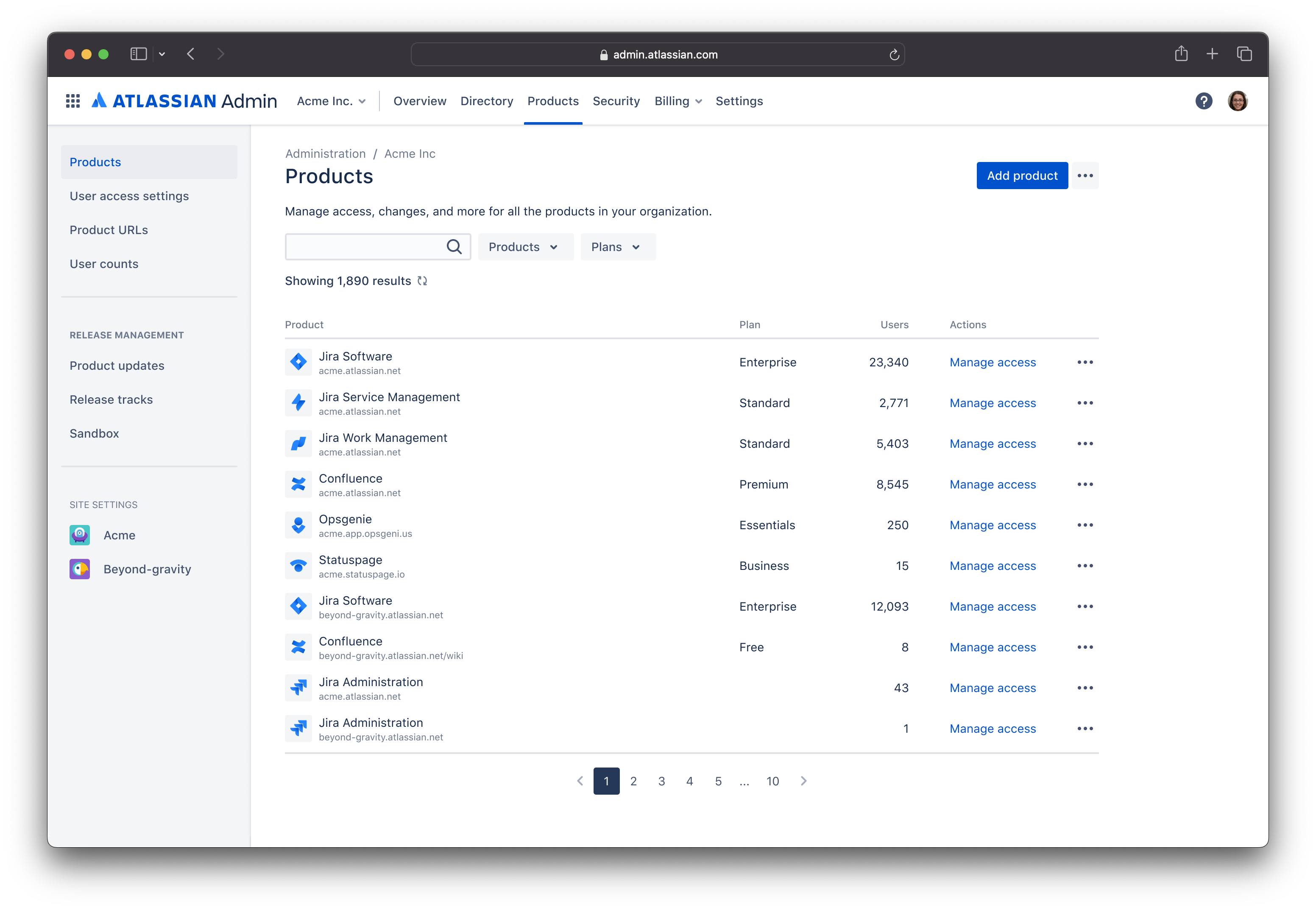
Task: Go to page 5 of results
Action: click(x=717, y=781)
